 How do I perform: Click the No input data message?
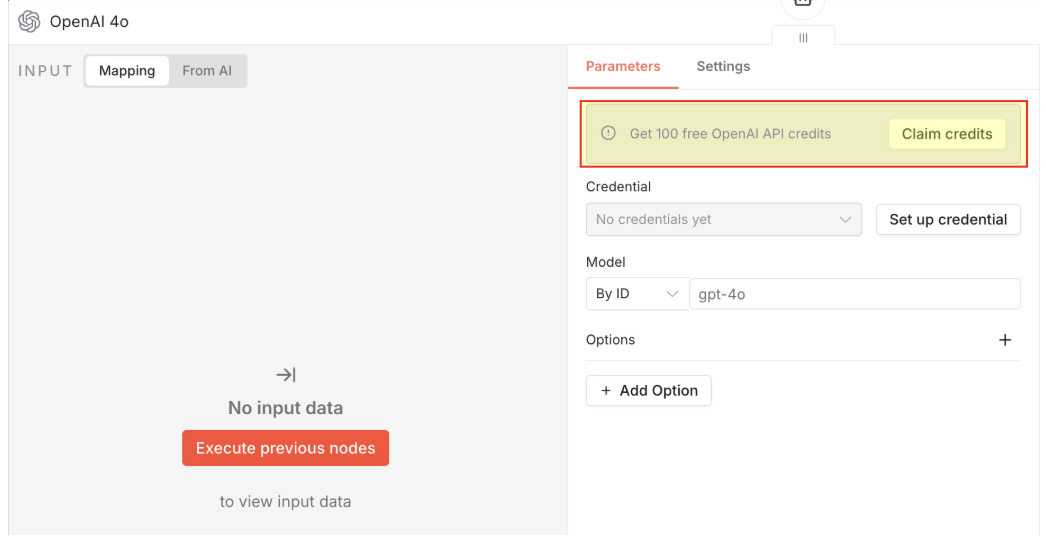pos(286,408)
